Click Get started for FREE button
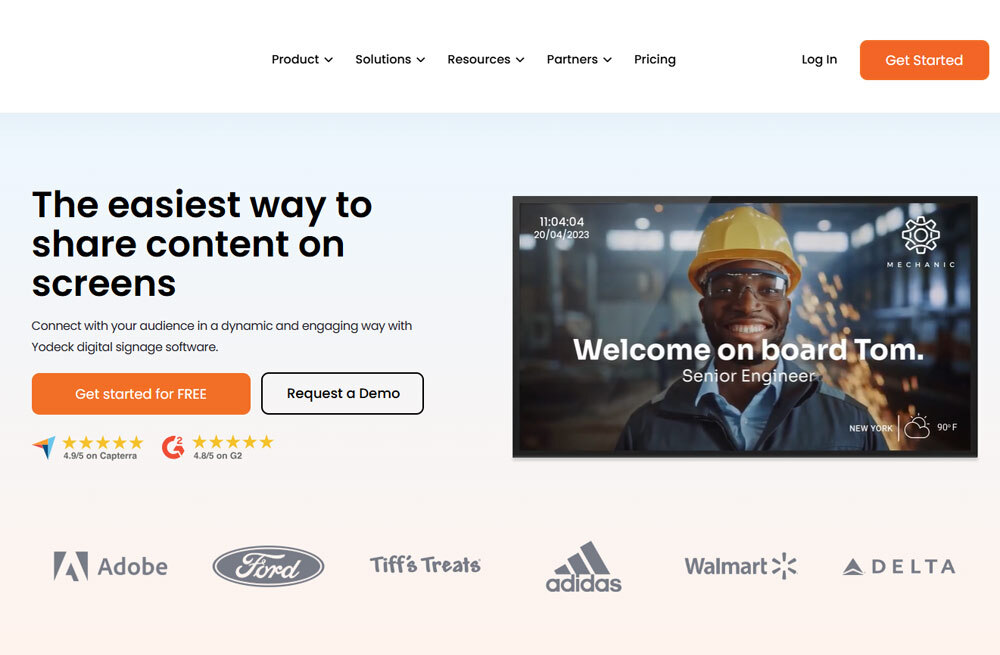Viewport: 1000px width, 655px height. (141, 394)
